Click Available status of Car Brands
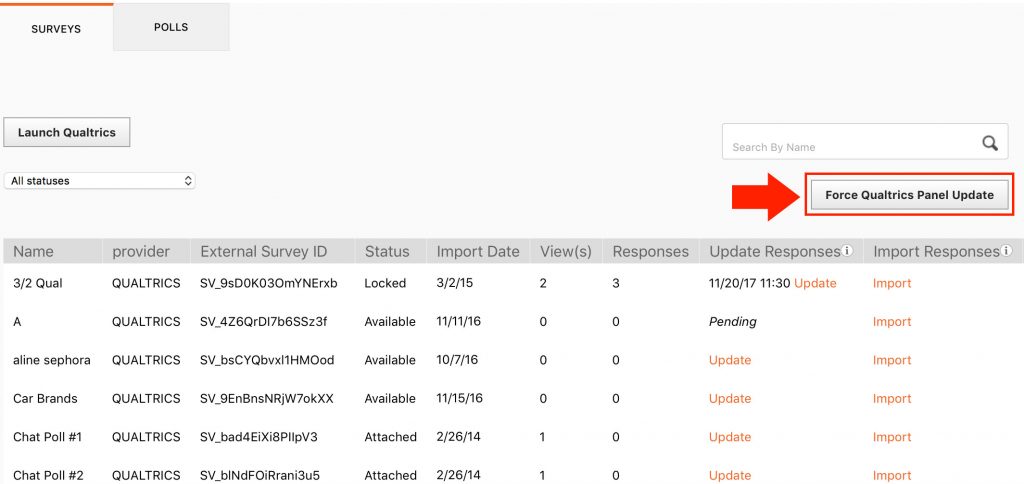 click(x=390, y=398)
